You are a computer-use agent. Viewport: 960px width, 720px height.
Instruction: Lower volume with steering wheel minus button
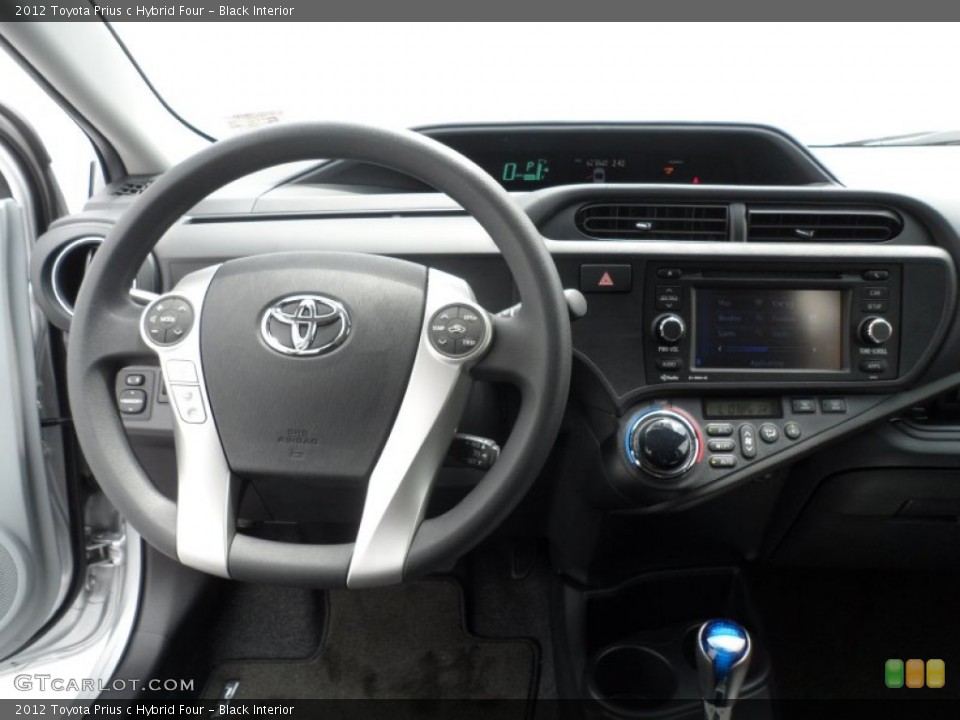154,331
